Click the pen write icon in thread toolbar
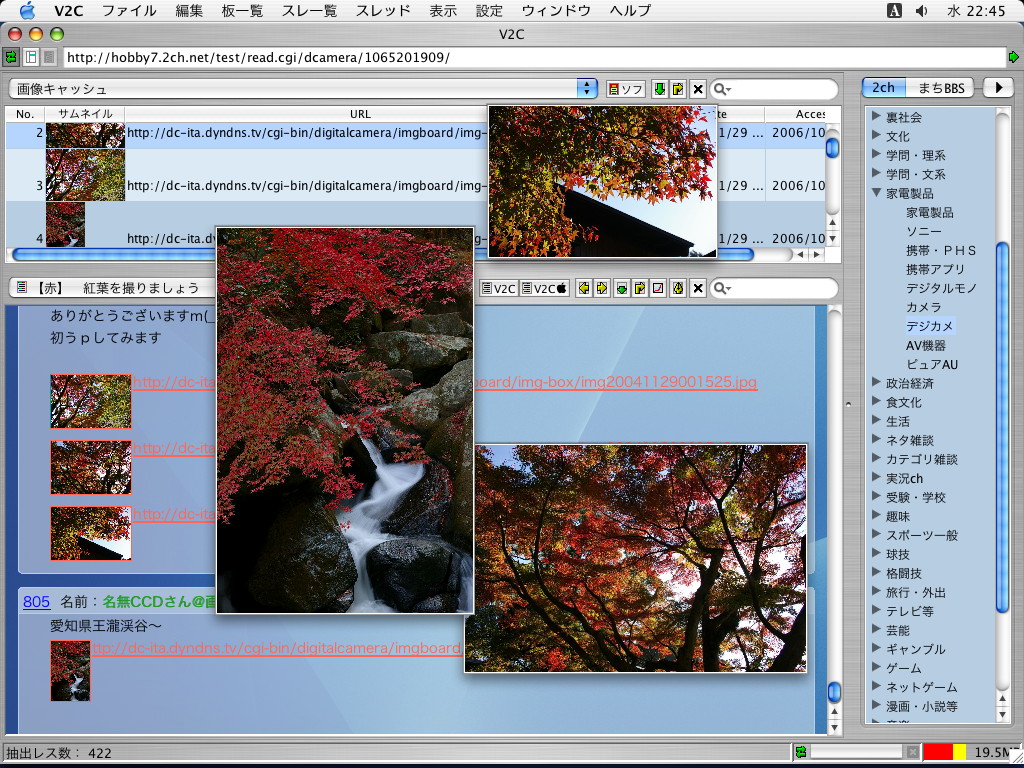The image size is (1024, 768). point(678,289)
